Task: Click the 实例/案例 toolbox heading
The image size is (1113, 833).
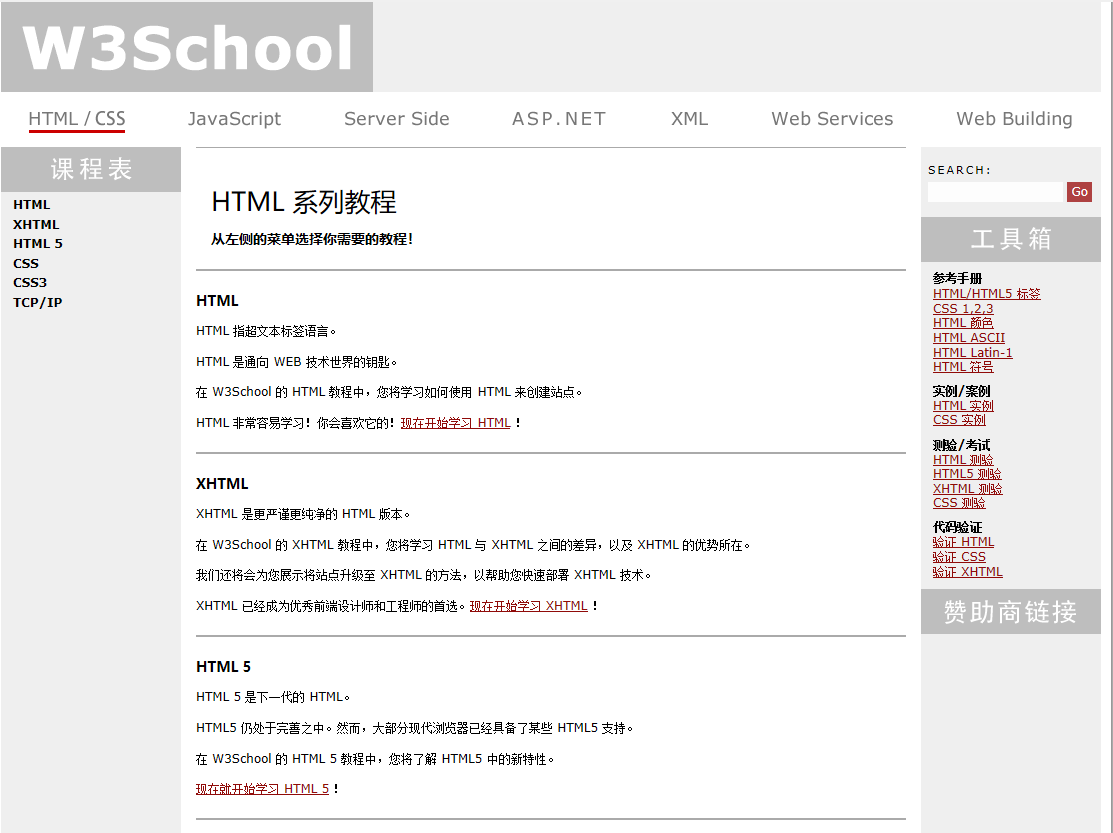Action: [x=961, y=391]
